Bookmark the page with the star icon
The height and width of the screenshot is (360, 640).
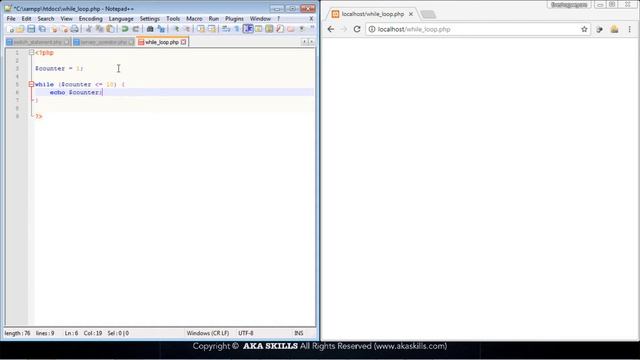click(x=584, y=29)
